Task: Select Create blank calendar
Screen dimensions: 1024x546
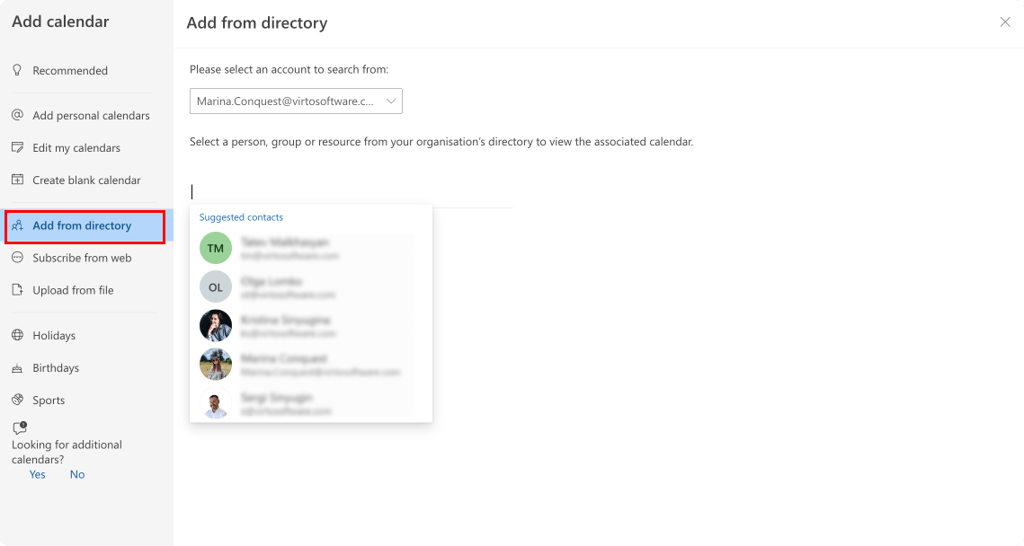Action: [x=85, y=180]
